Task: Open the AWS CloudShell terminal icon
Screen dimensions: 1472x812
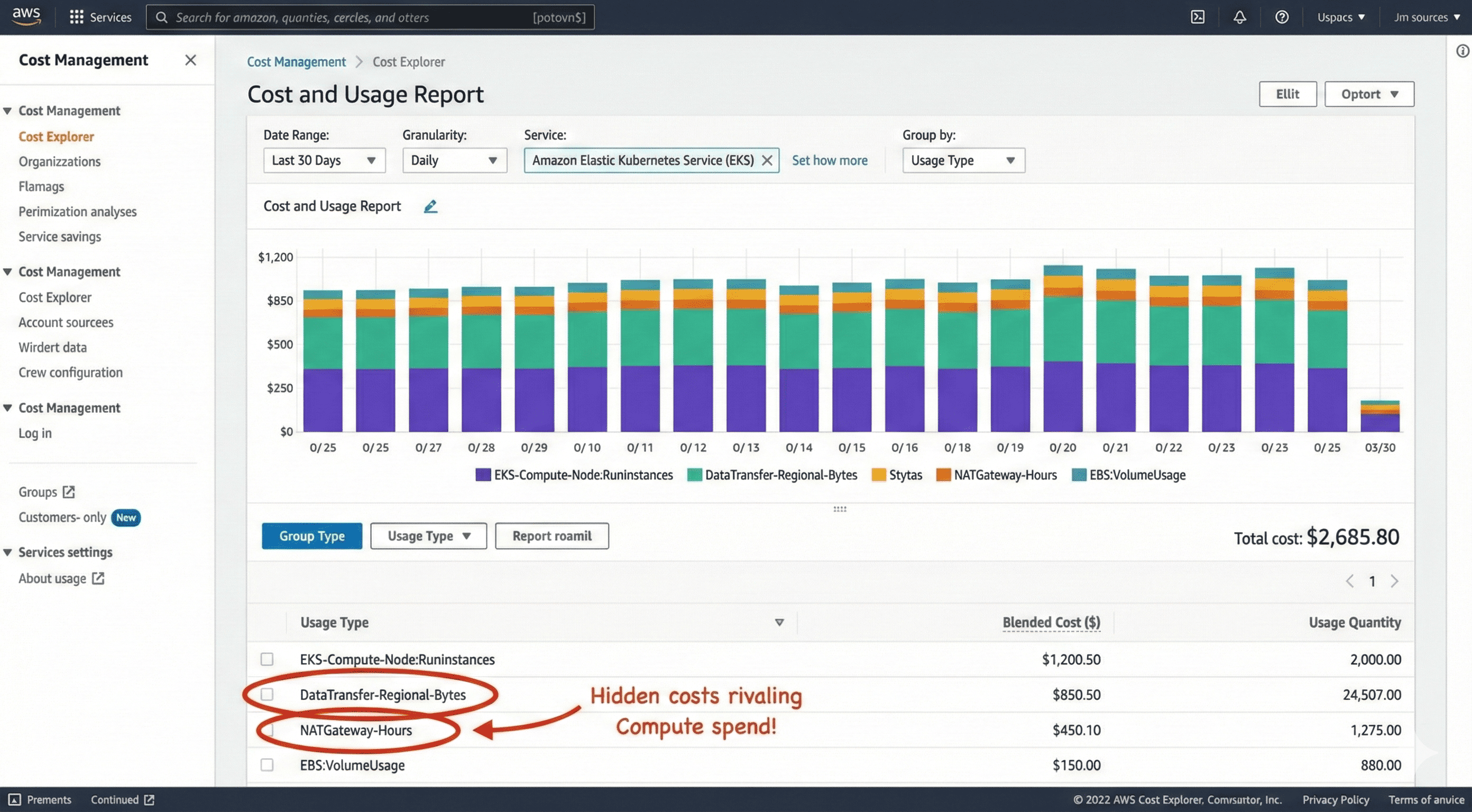Action: [x=1198, y=17]
